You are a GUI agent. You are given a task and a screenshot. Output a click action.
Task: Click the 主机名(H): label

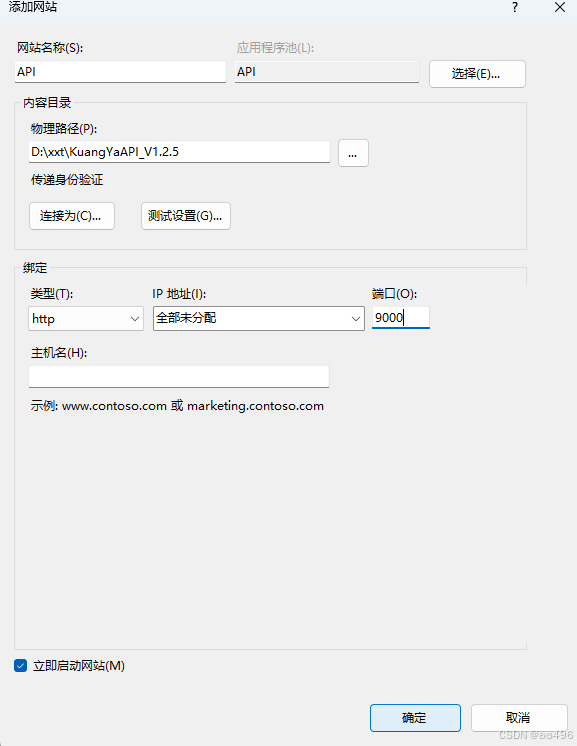(x=59, y=353)
